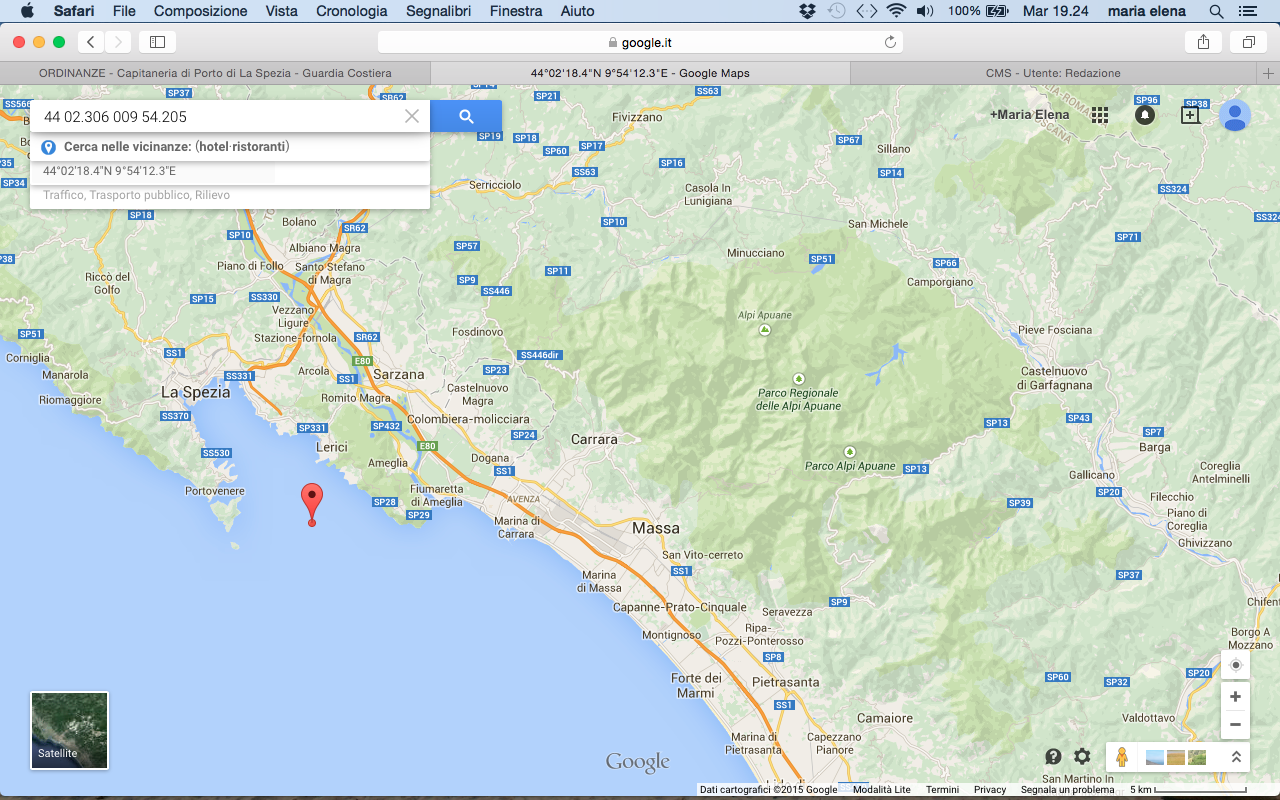Click the red map pin marker
The height and width of the screenshot is (800, 1280).
pos(312,500)
